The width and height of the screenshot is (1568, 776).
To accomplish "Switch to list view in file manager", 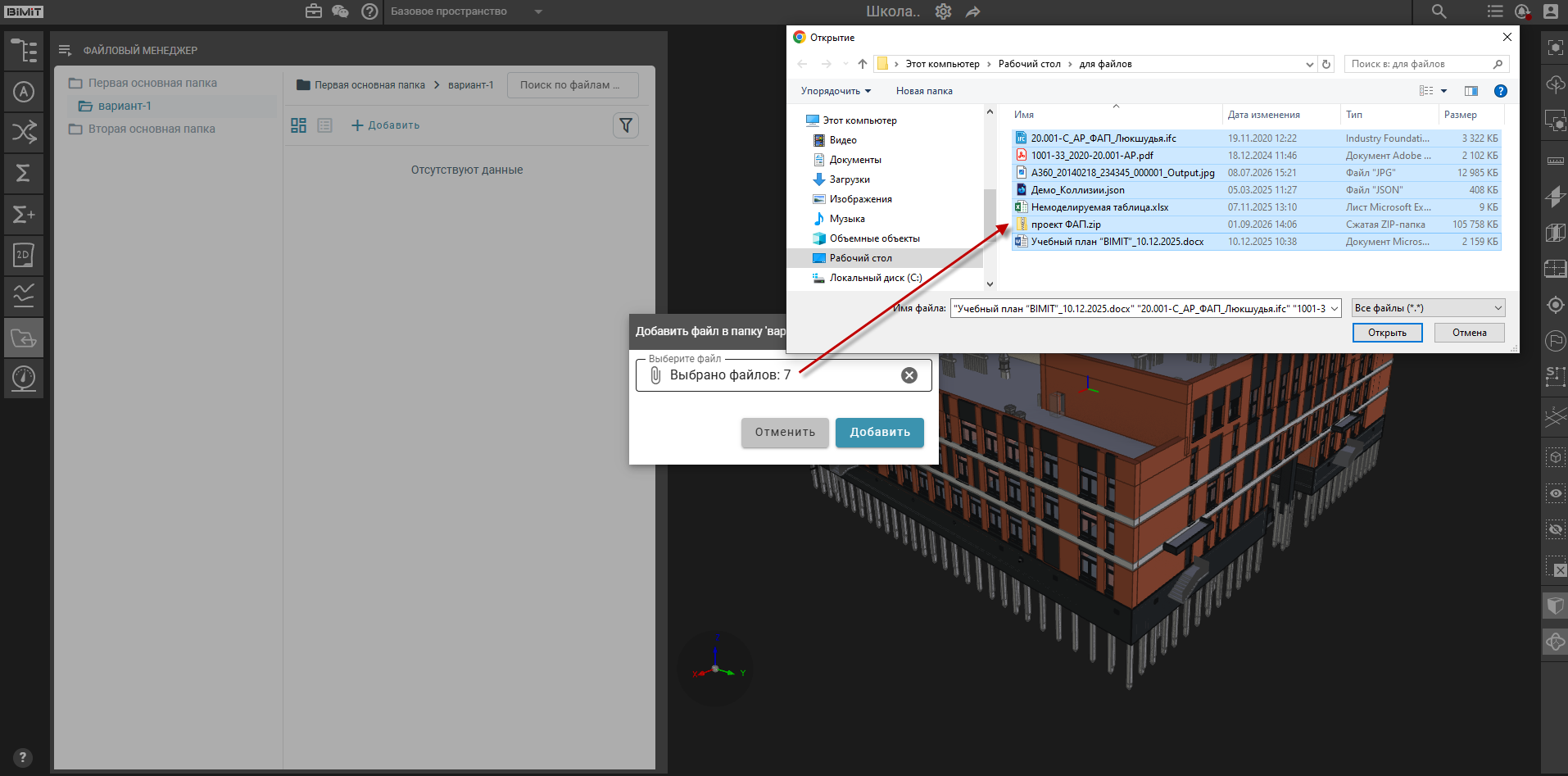I will (x=324, y=125).
